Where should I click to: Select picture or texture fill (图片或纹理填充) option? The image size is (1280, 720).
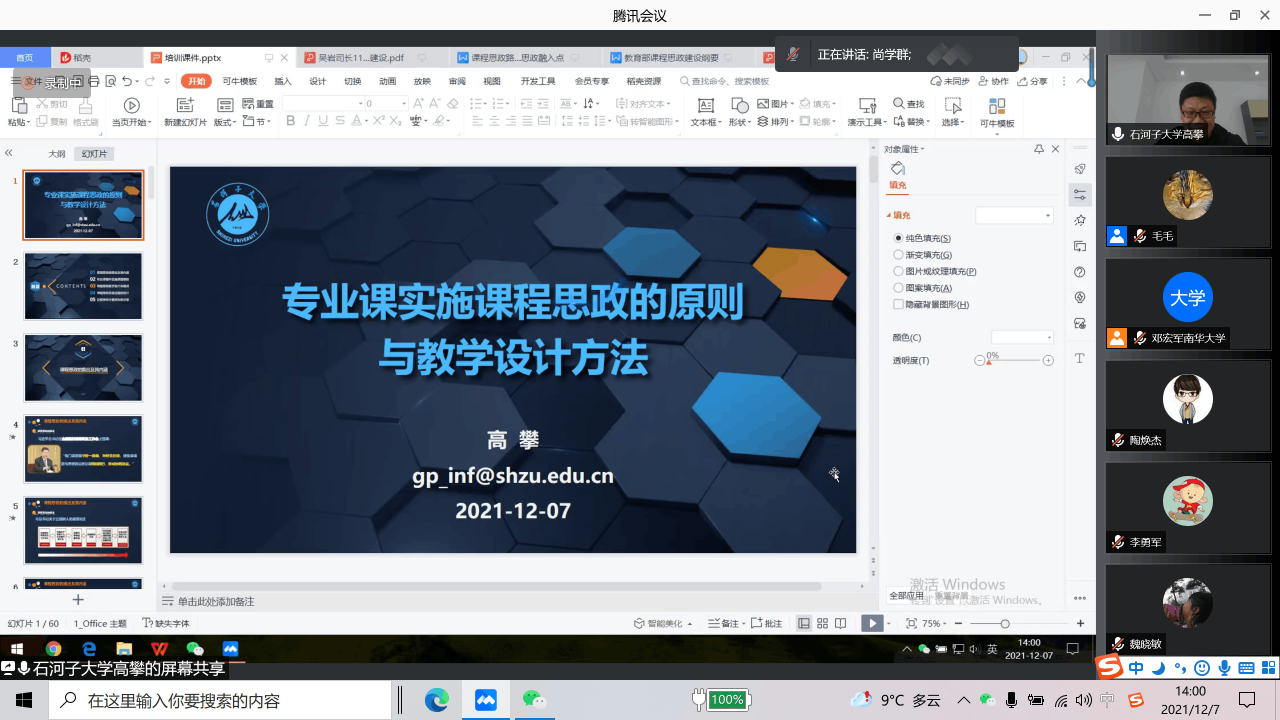(898, 271)
